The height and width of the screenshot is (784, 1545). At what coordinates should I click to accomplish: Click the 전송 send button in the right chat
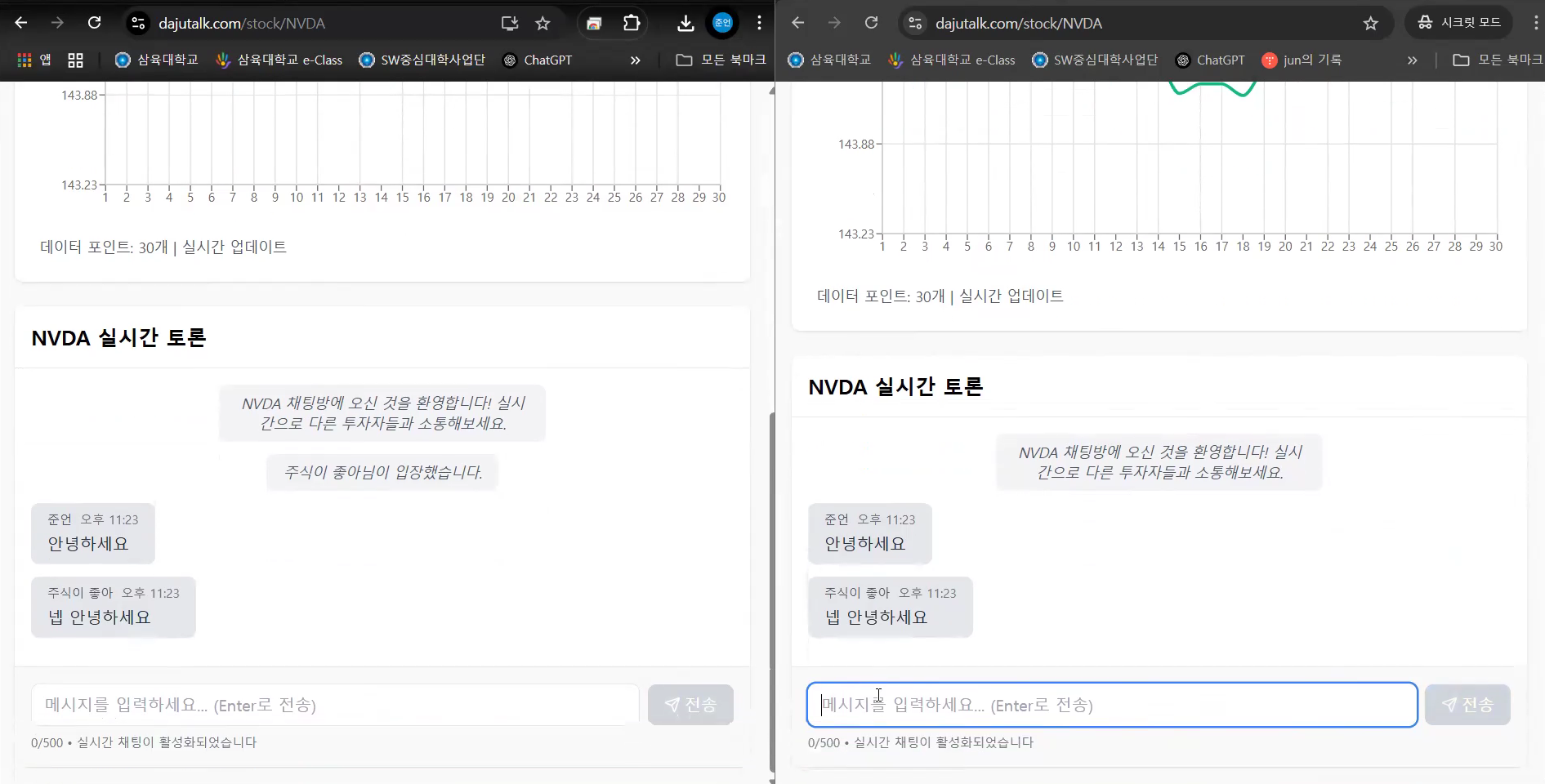point(1467,705)
